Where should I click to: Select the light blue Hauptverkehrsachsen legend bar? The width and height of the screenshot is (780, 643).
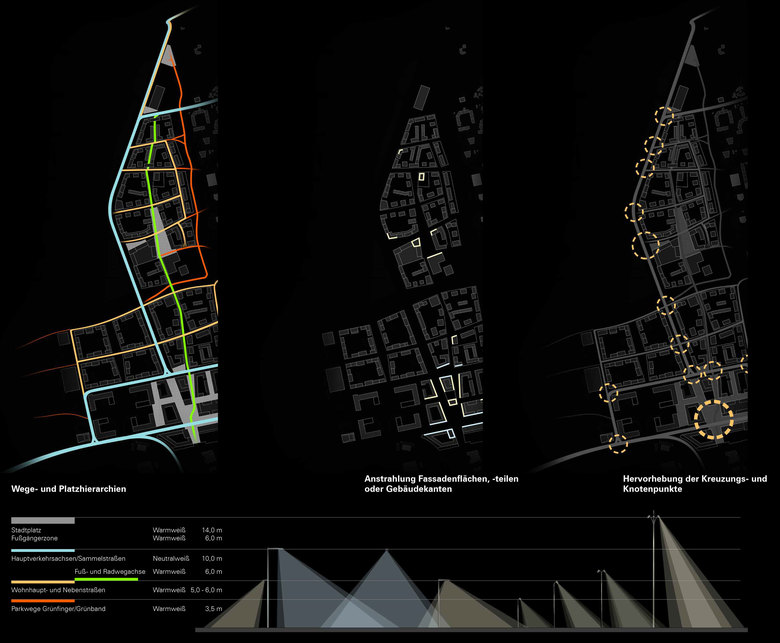click(x=42, y=550)
